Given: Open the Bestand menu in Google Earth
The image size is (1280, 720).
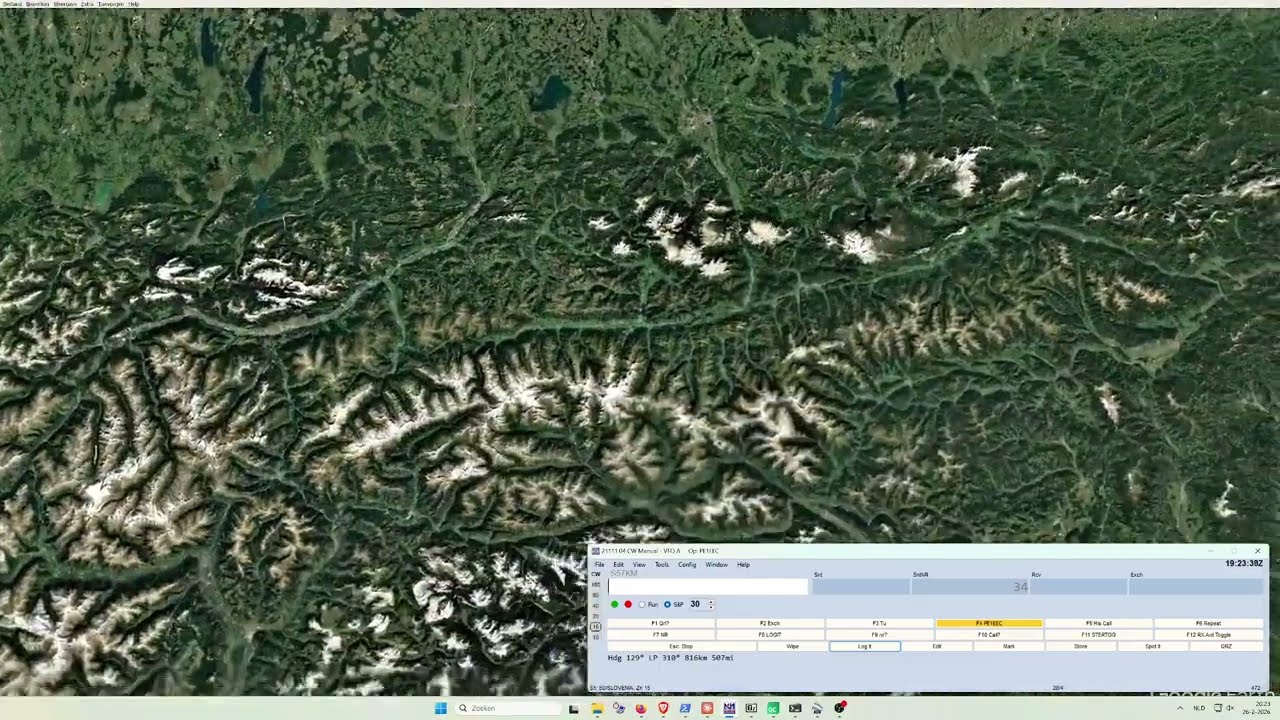Looking at the screenshot, I should (x=11, y=4).
